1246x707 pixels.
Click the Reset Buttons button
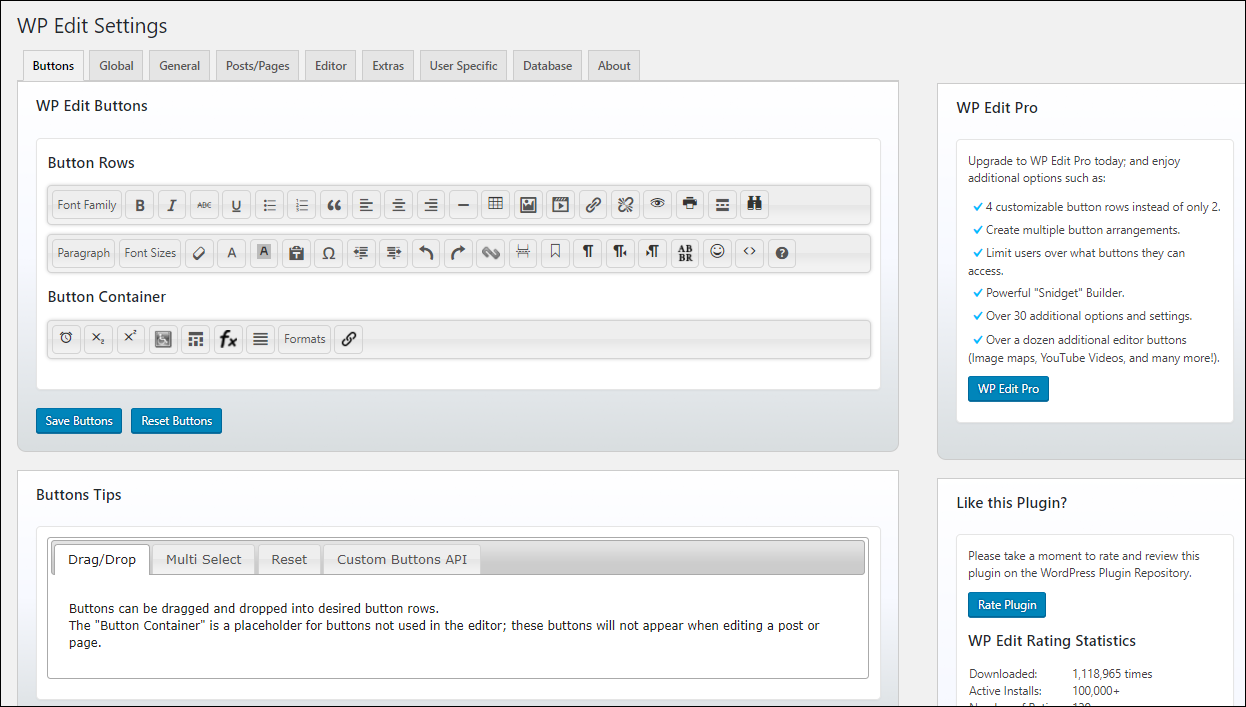[x=176, y=421]
